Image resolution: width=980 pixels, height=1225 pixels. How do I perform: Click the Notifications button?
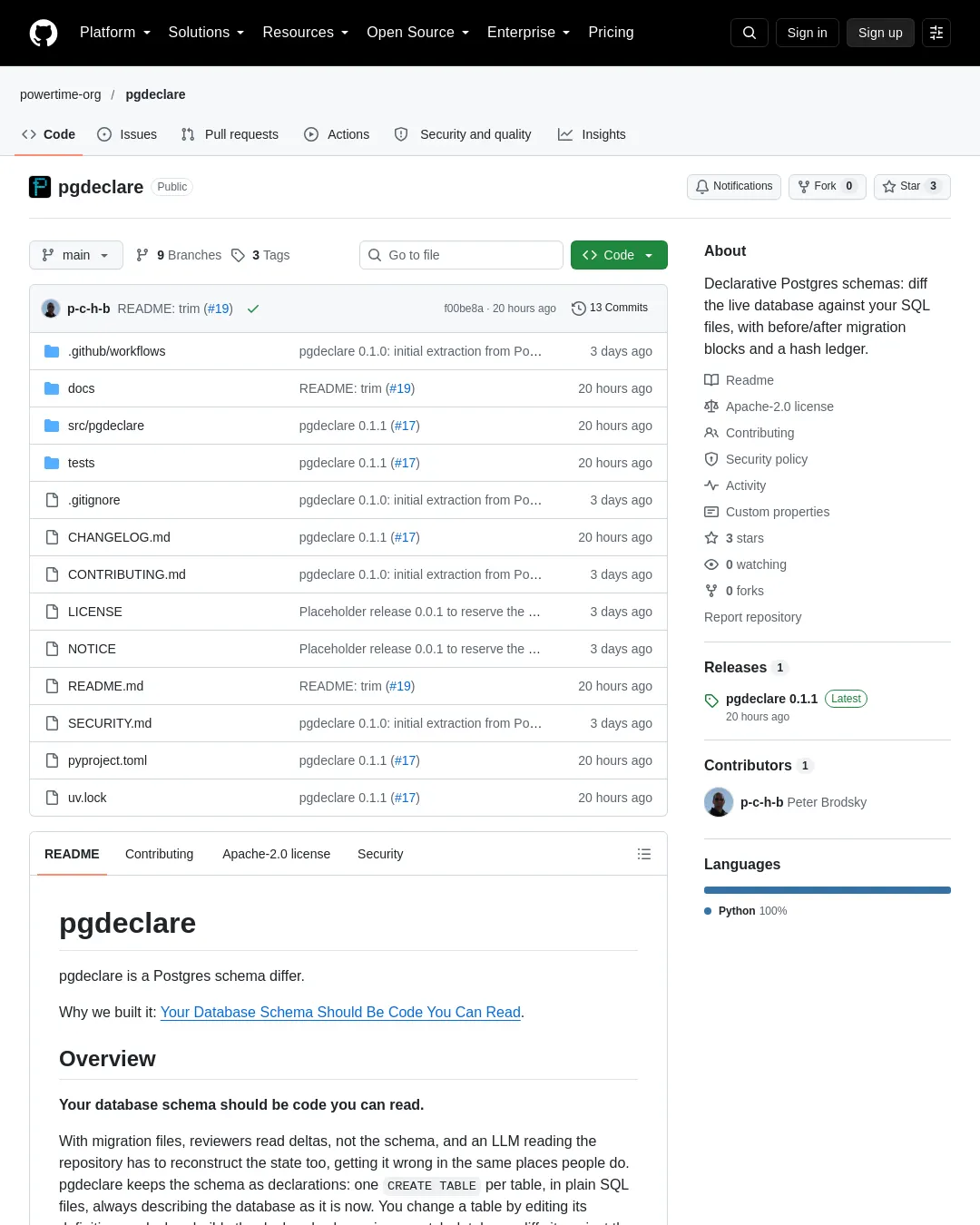[x=734, y=187]
